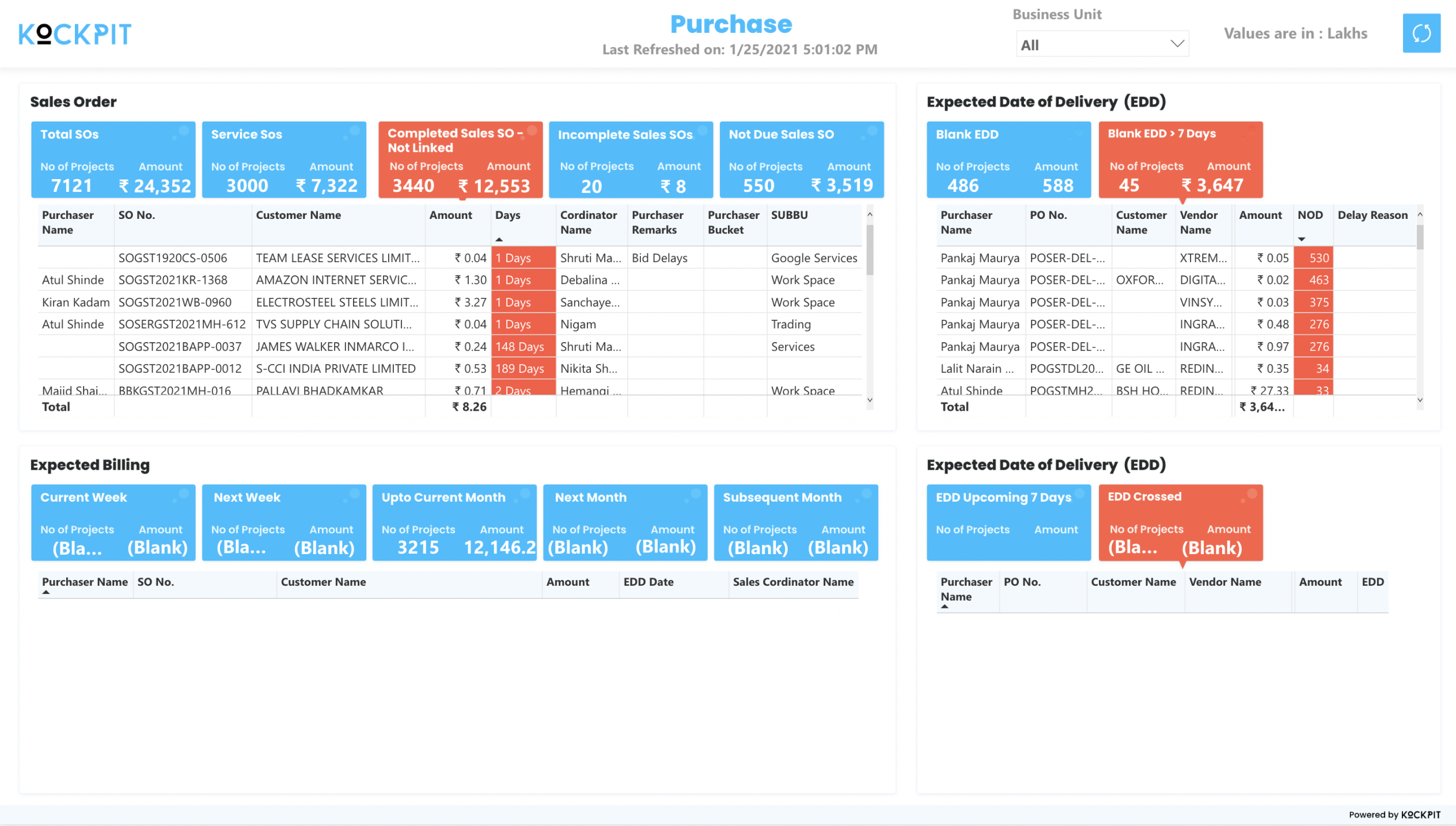Select the Current Week billing card
Image resolution: width=1456 pixels, height=826 pixels.
(x=113, y=522)
